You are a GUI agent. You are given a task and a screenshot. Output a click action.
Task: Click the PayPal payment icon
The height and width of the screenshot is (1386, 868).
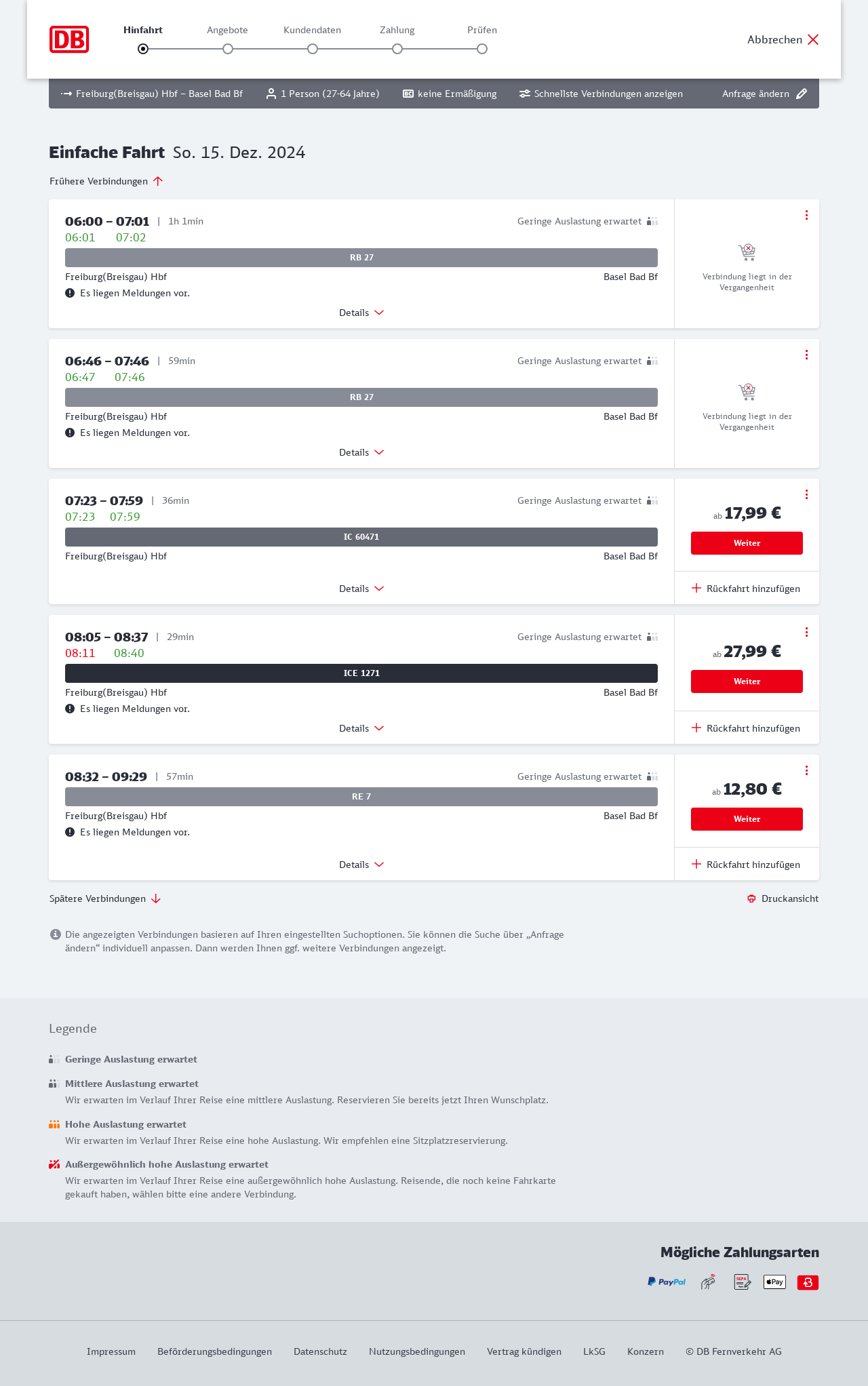pos(667,1282)
